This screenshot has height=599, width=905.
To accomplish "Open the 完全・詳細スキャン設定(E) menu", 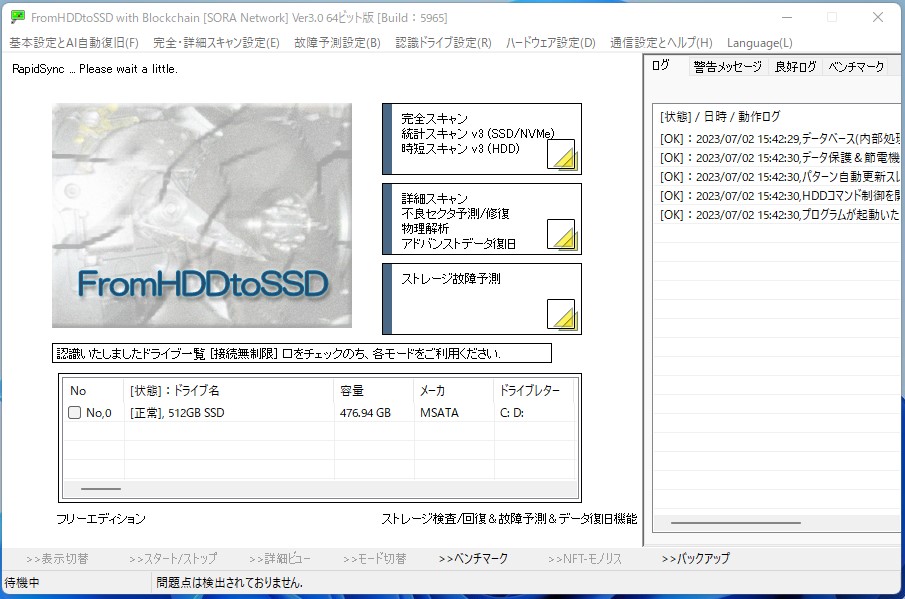I will point(216,43).
